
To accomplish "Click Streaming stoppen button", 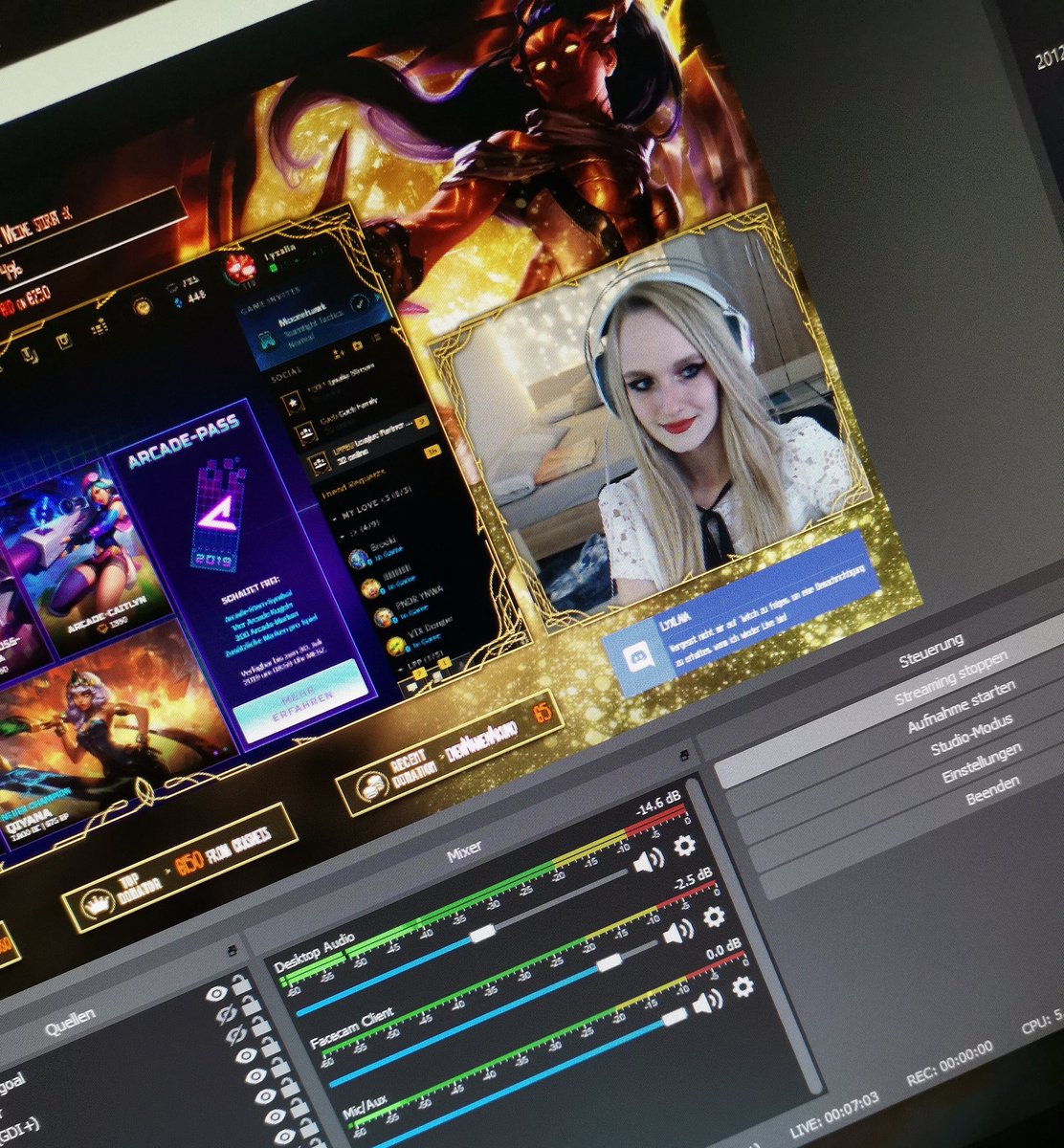I will click(951, 680).
